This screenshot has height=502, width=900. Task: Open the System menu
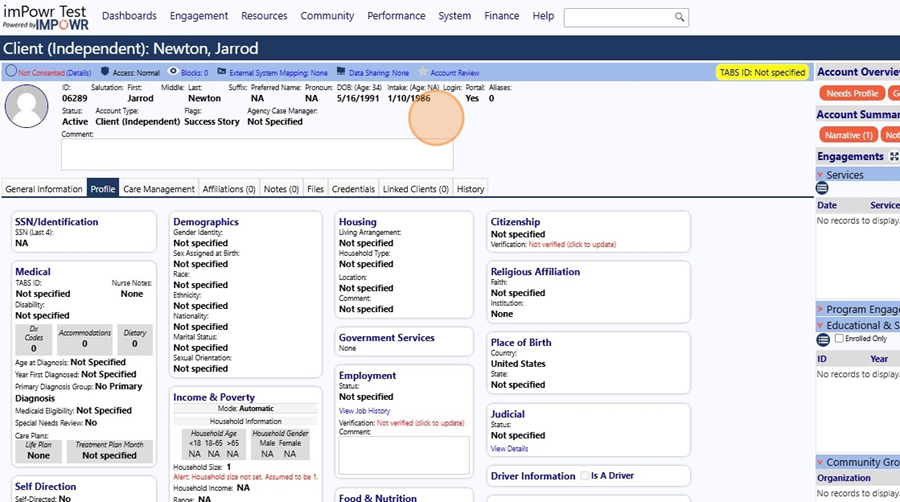click(455, 16)
